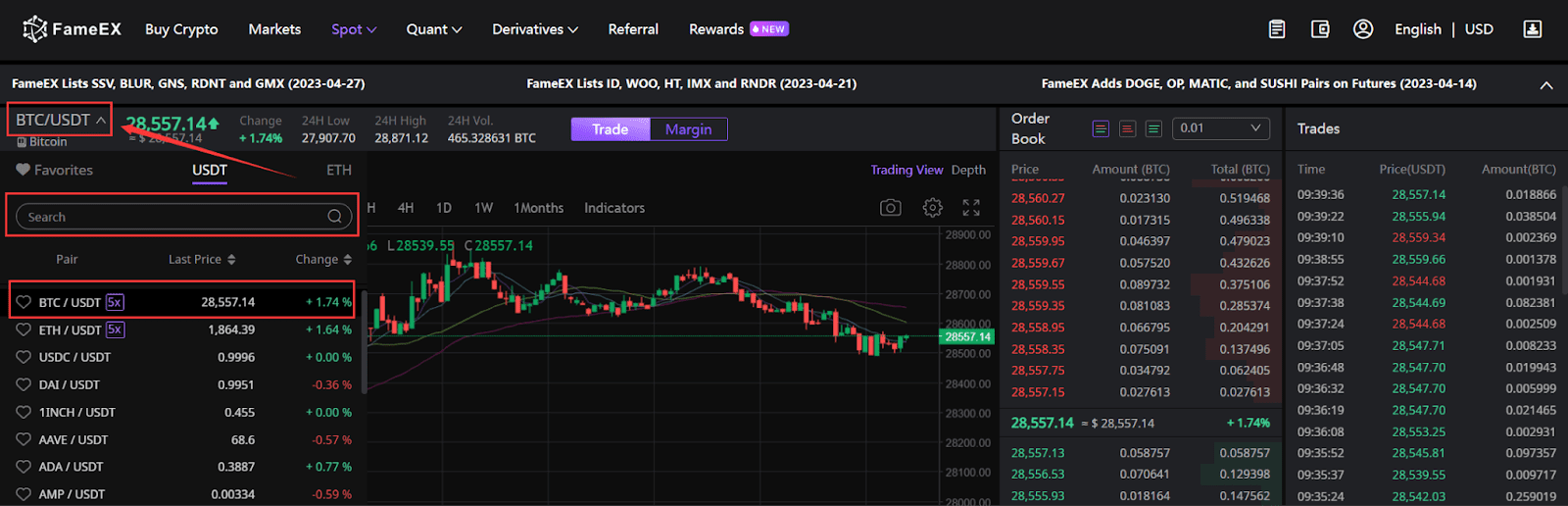1568x506 pixels.
Task: Change the USD currency setting
Action: pyautogui.click(x=1479, y=29)
